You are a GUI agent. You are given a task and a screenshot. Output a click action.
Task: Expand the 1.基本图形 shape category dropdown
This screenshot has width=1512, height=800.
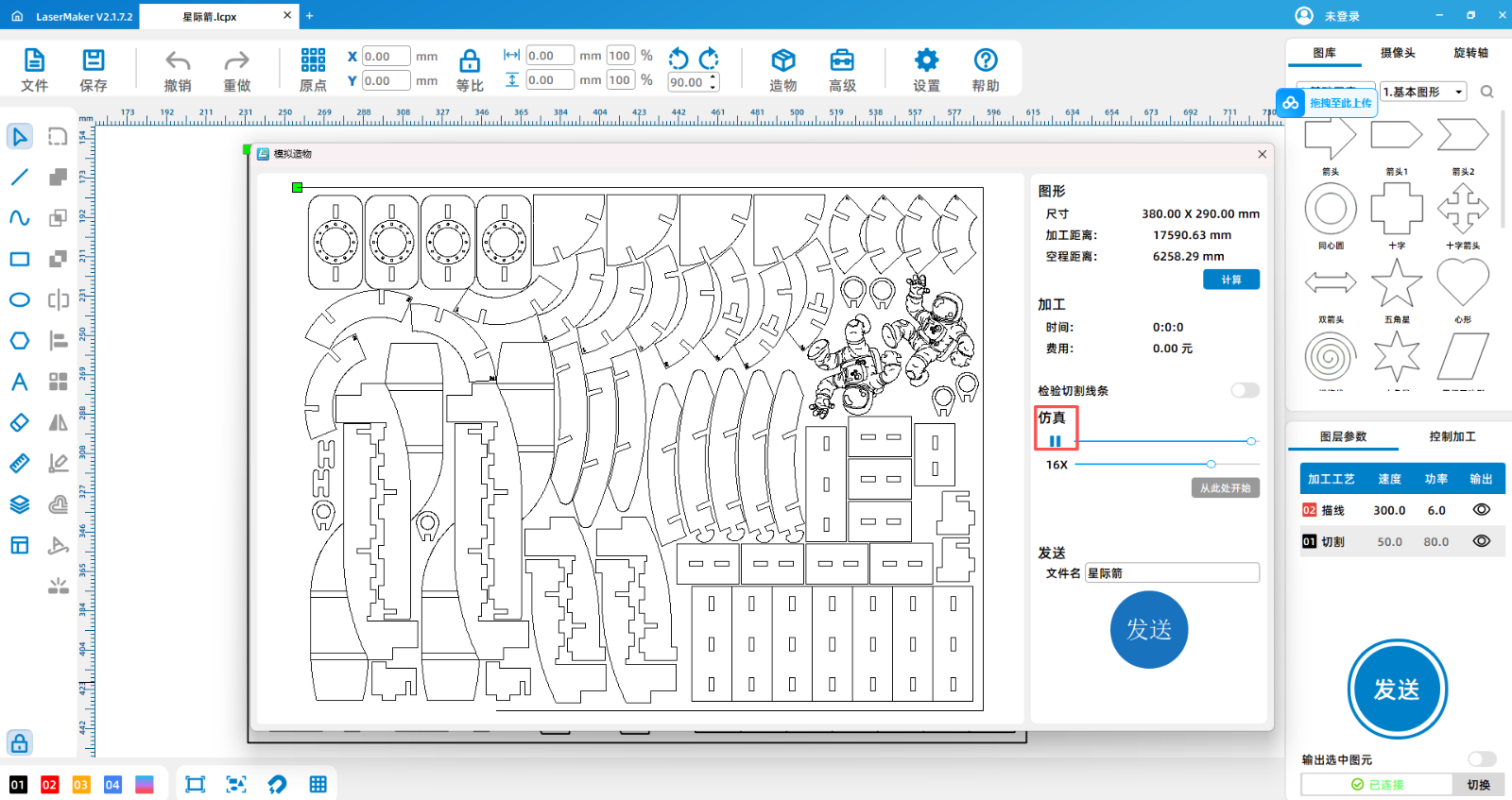point(1459,92)
